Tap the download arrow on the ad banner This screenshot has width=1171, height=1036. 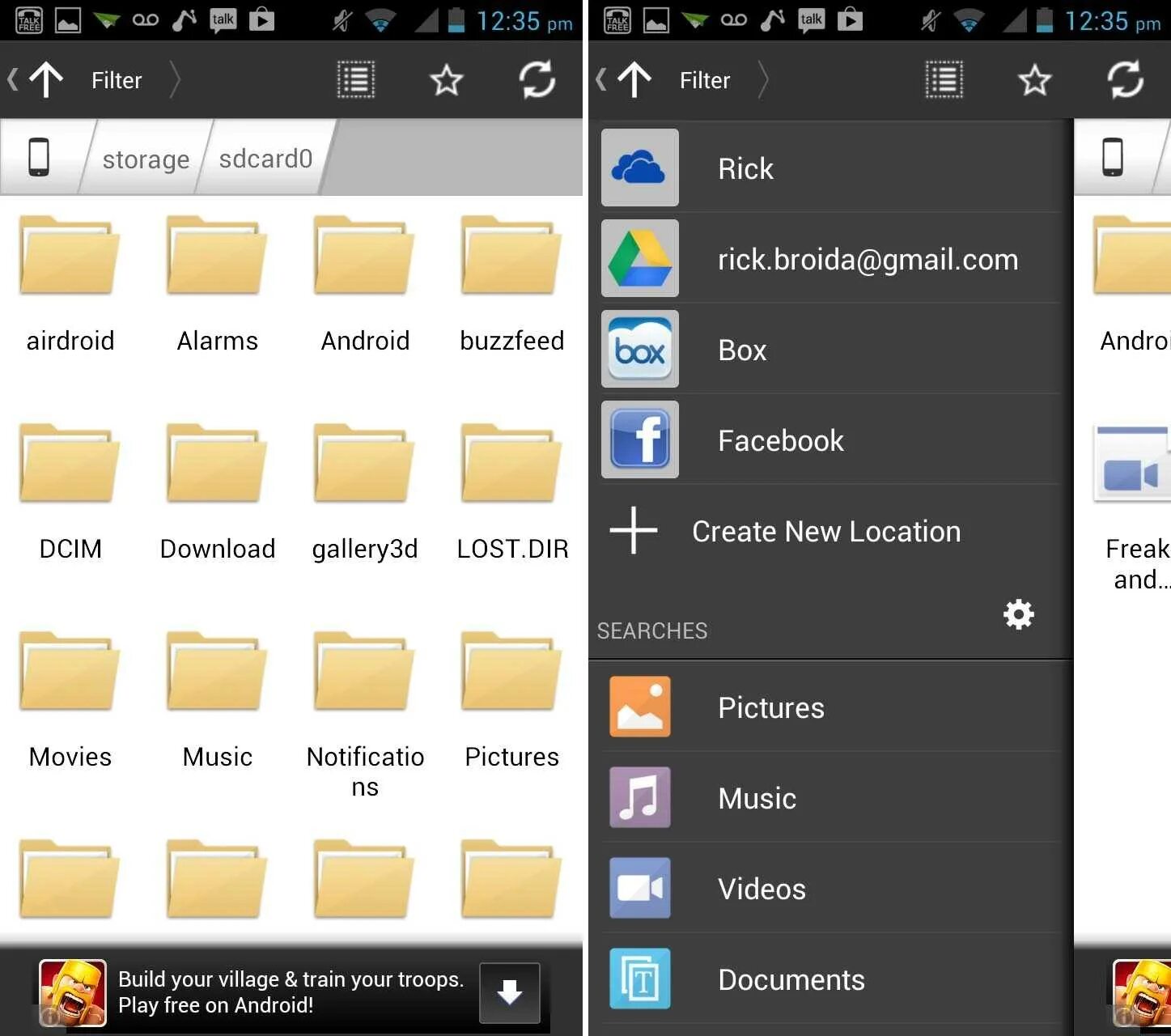click(509, 992)
